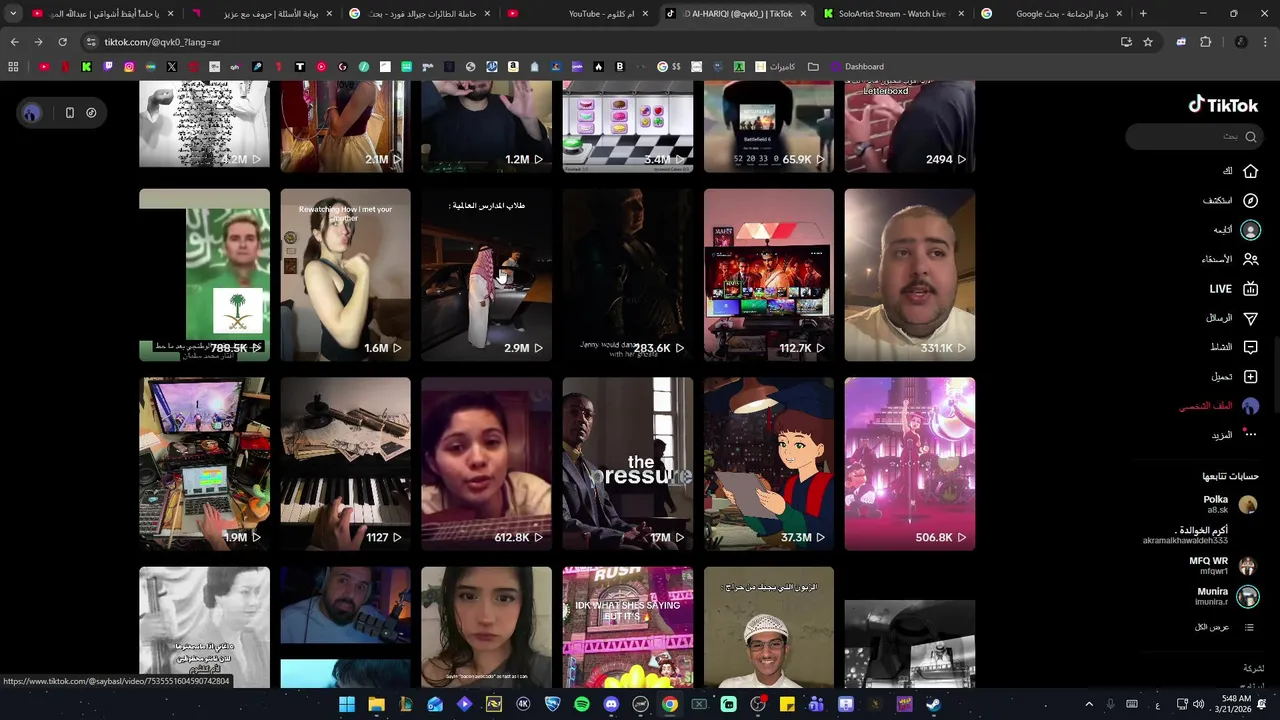Open the Following avatar item in sidebar
1280x720 pixels.
pyautogui.click(x=1250, y=230)
